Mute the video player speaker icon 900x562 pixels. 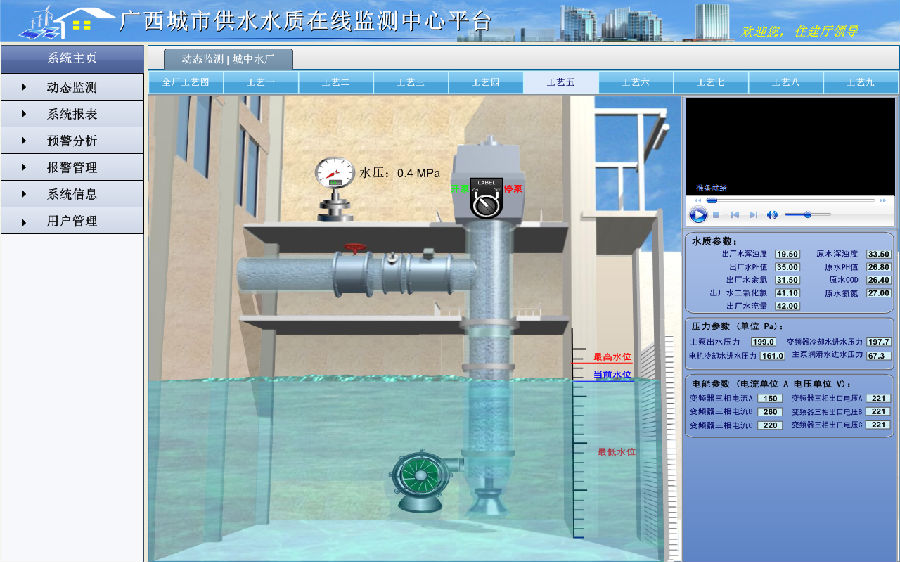tap(772, 215)
